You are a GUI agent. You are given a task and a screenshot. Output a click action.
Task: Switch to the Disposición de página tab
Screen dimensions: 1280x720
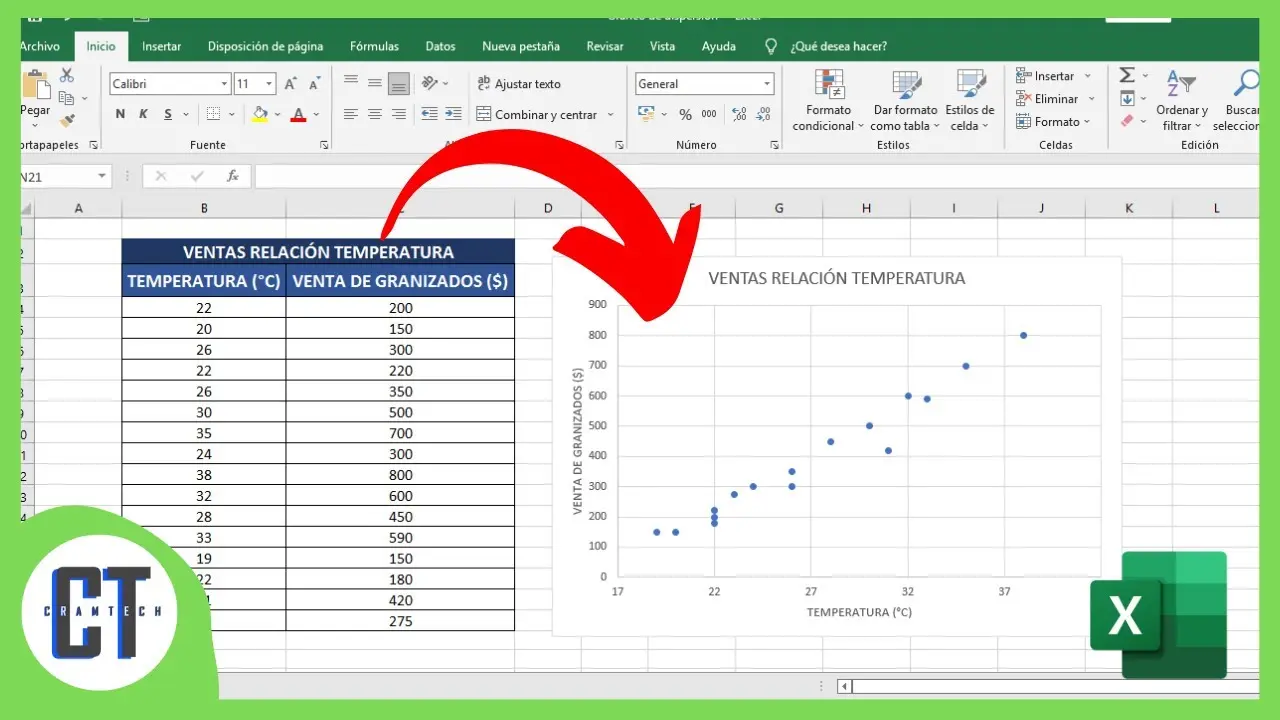(x=265, y=46)
